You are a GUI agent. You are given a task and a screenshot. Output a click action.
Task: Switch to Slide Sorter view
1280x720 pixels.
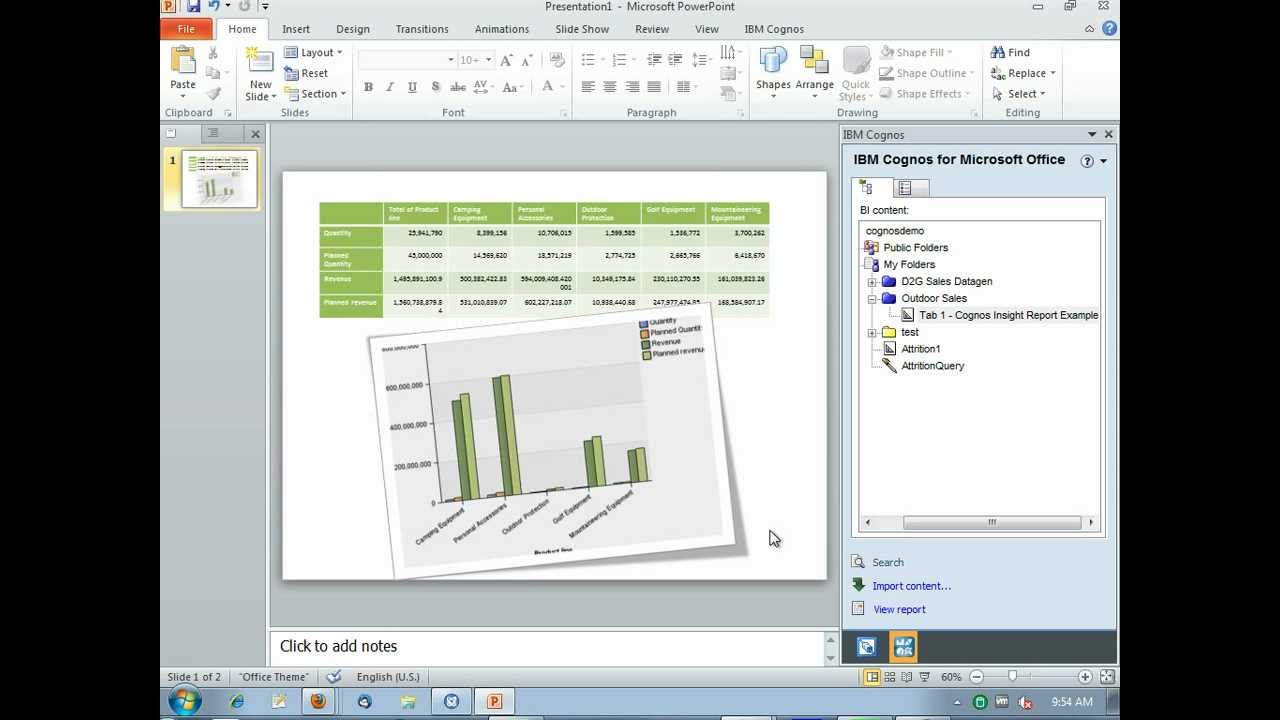click(x=889, y=677)
